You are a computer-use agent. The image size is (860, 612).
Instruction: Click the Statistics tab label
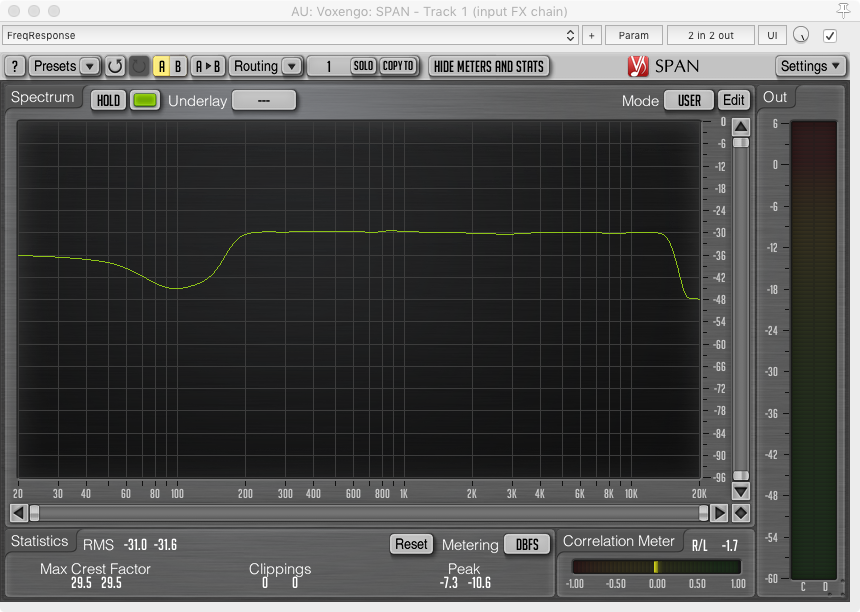pyautogui.click(x=39, y=541)
